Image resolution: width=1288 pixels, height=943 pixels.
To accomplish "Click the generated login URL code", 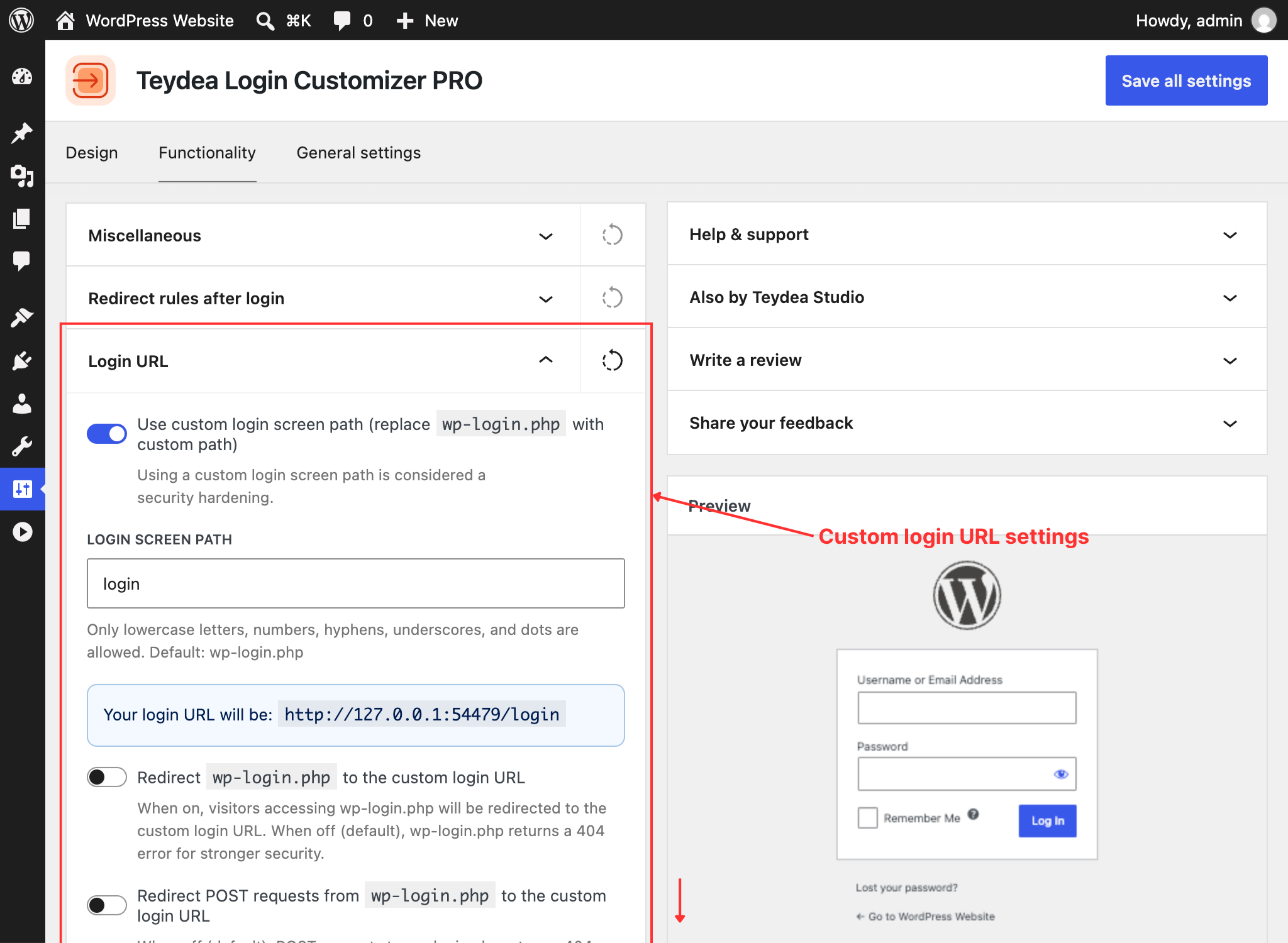I will [x=422, y=714].
